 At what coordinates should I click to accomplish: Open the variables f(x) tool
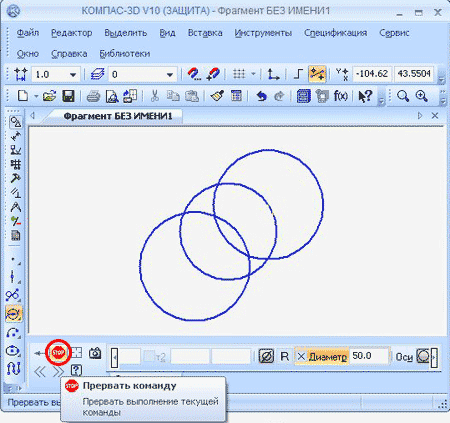(x=341, y=96)
